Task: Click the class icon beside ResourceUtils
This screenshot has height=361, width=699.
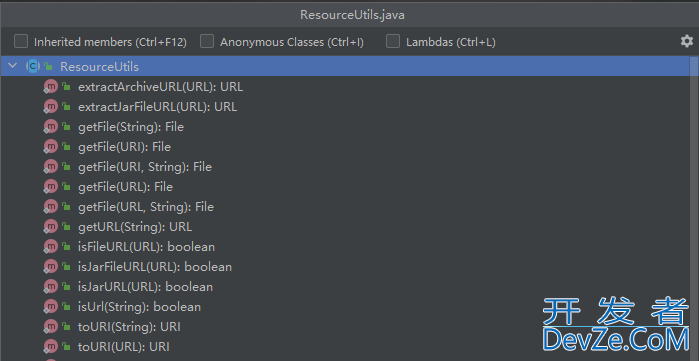Action: point(33,66)
